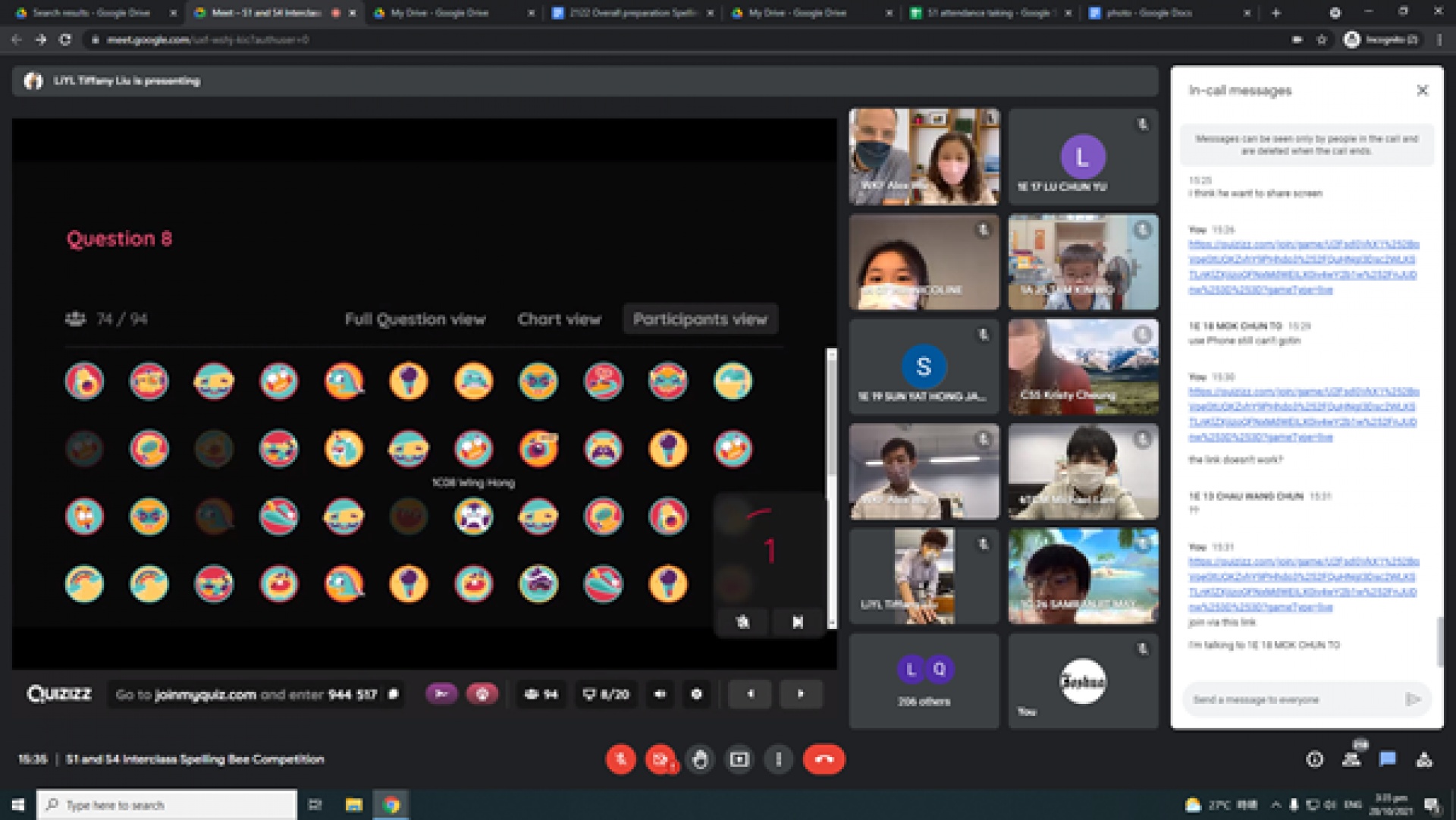
Task: Switch to Chart view
Action: tap(559, 319)
